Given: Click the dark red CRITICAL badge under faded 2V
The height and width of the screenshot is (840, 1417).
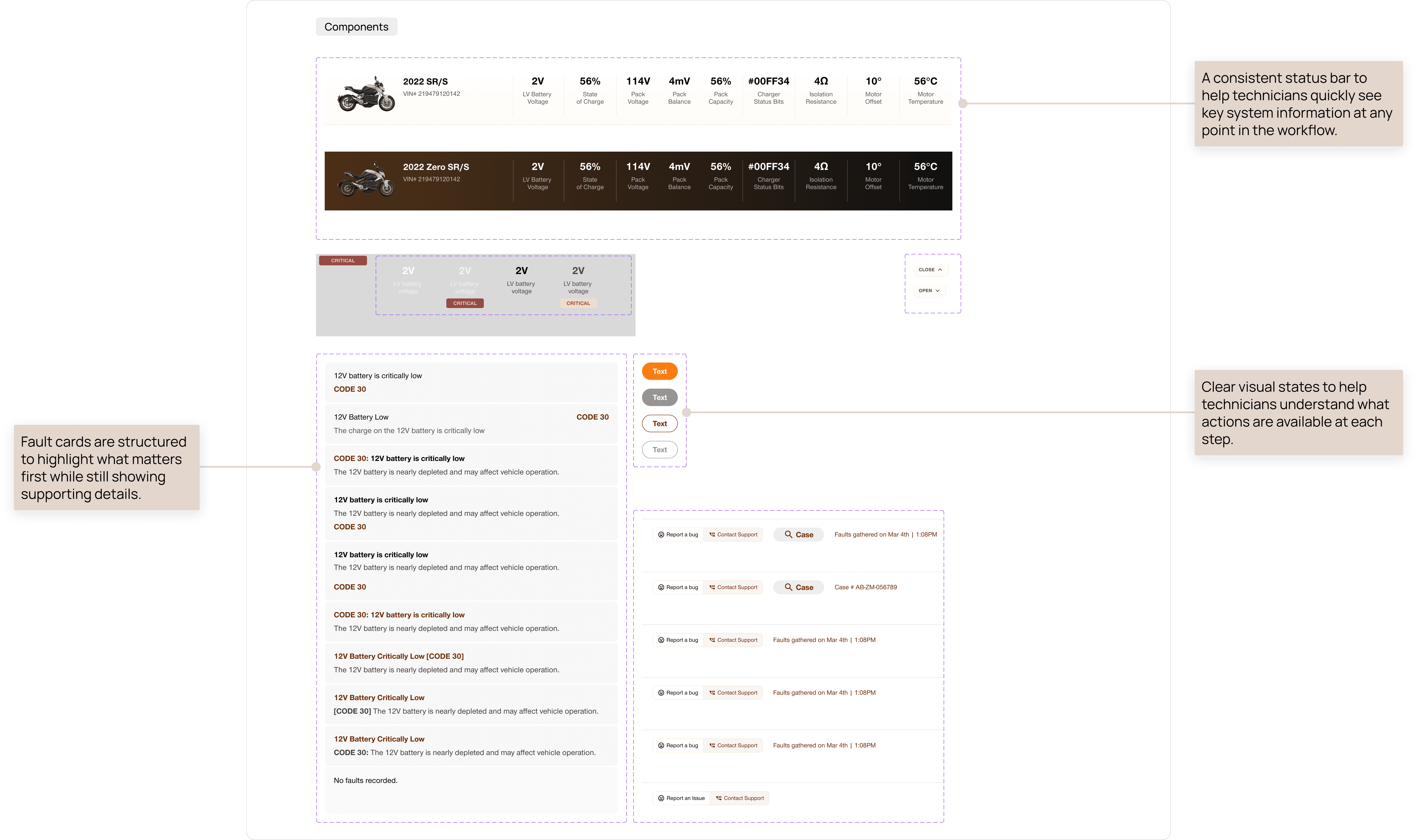Looking at the screenshot, I should point(465,303).
